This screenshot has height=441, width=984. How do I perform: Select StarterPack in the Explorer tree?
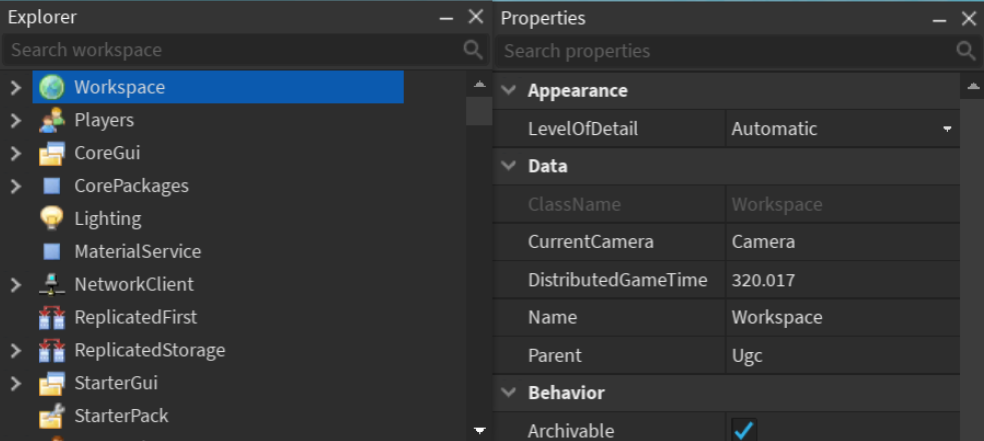121,416
